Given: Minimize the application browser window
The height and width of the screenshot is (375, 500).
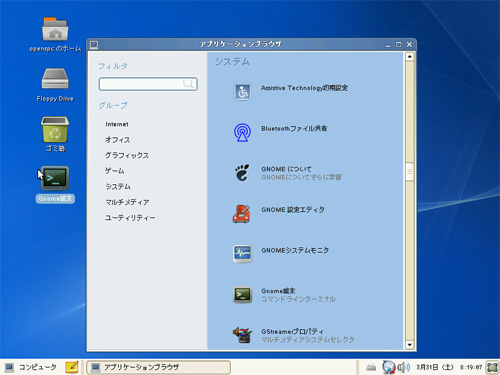Looking at the screenshot, I should coord(388,45).
